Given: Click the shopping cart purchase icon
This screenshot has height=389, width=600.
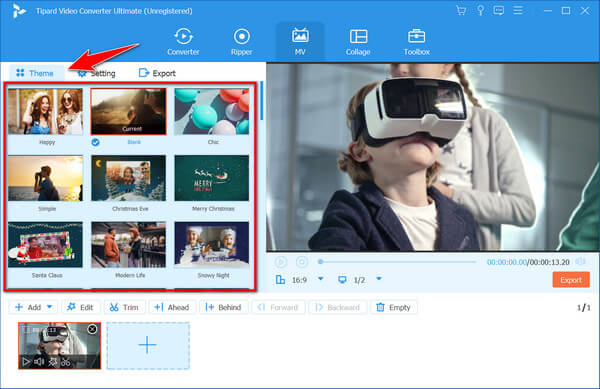Looking at the screenshot, I should tap(461, 10).
